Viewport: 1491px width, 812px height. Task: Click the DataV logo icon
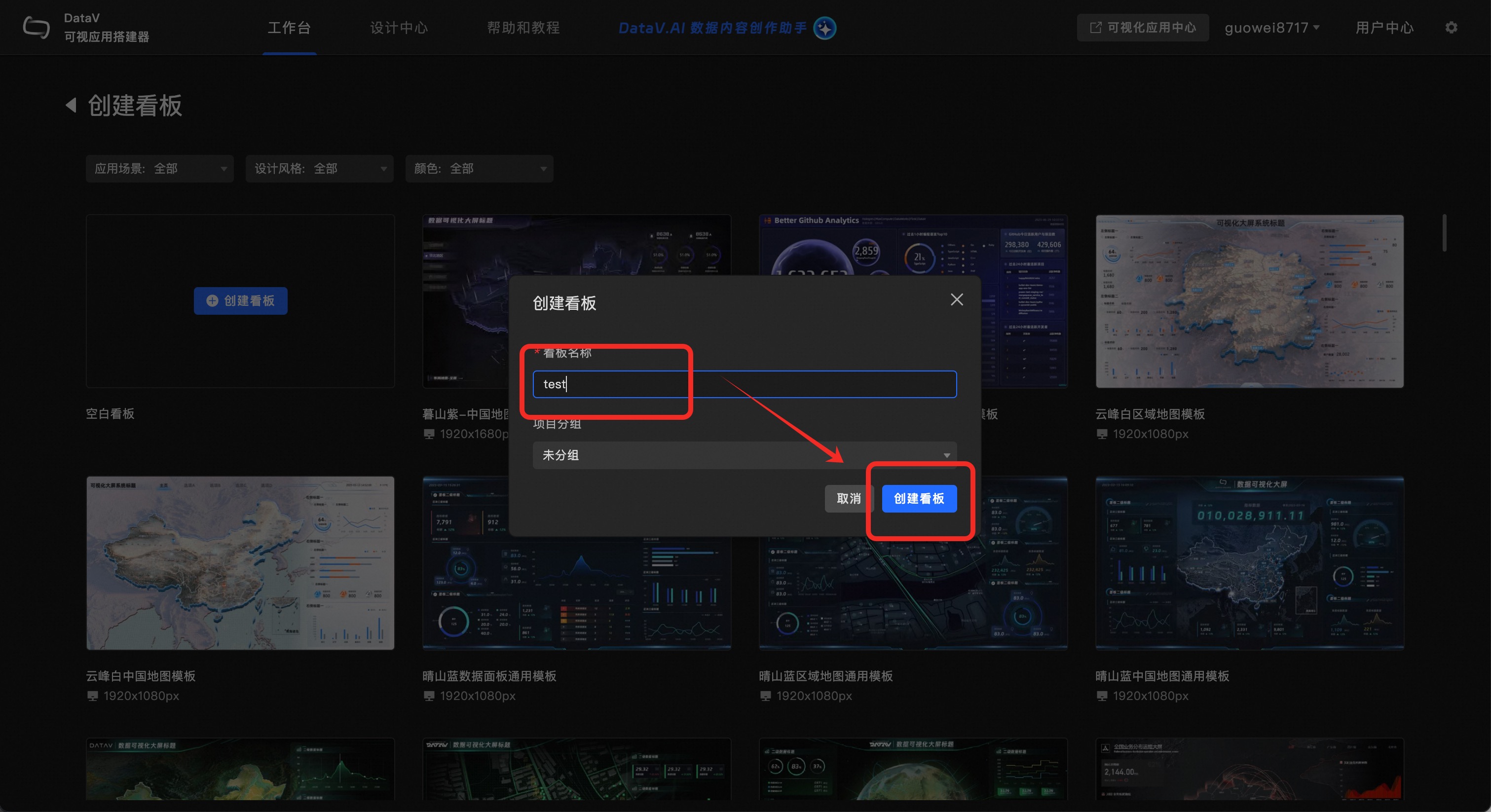(37, 27)
